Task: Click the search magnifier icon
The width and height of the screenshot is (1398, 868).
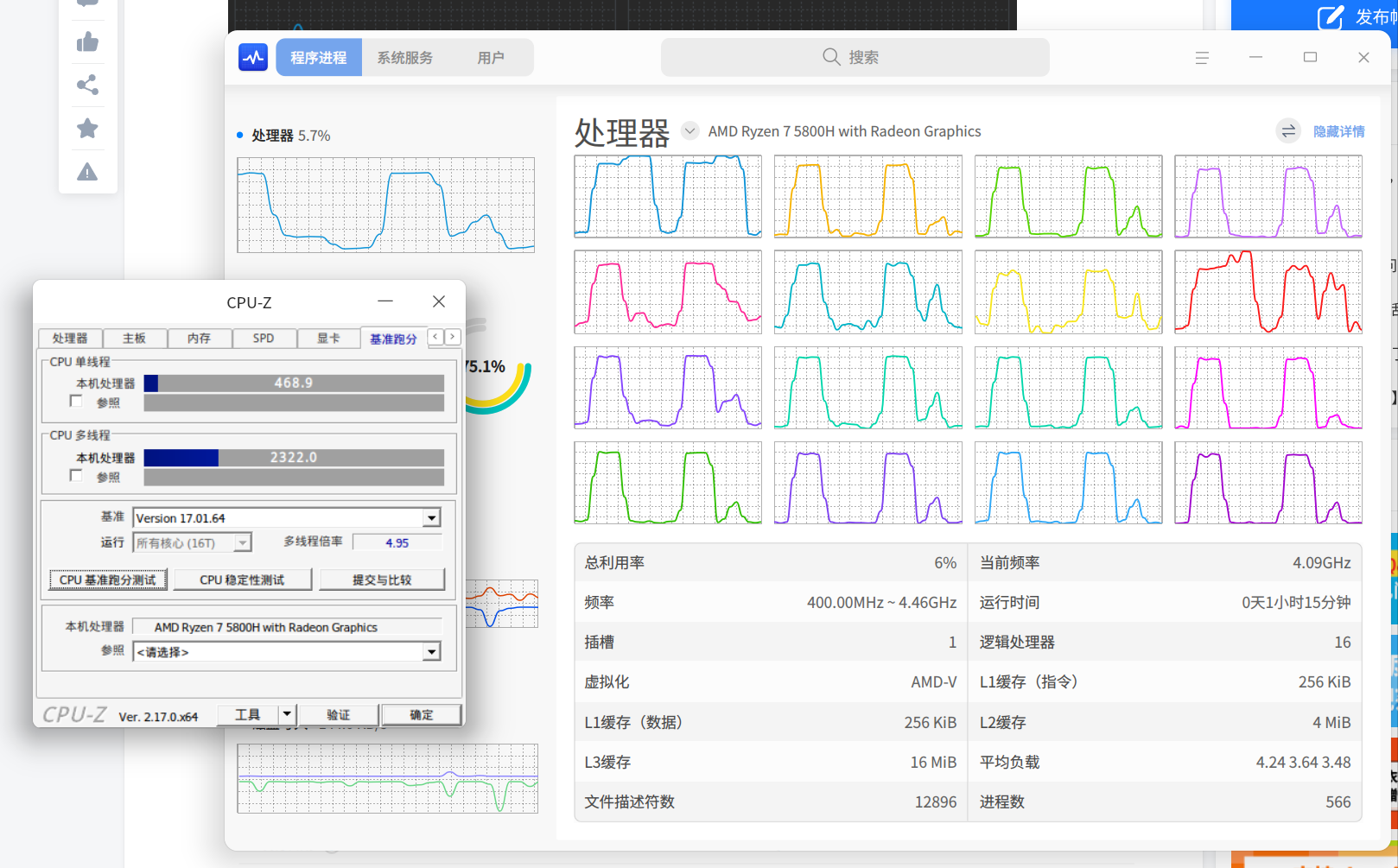Action: (831, 57)
